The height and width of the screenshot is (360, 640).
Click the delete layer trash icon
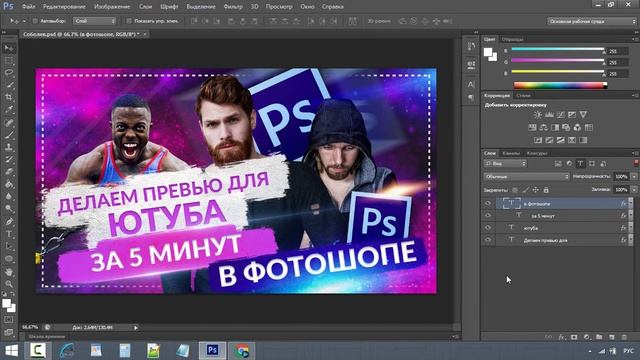[x=624, y=337]
